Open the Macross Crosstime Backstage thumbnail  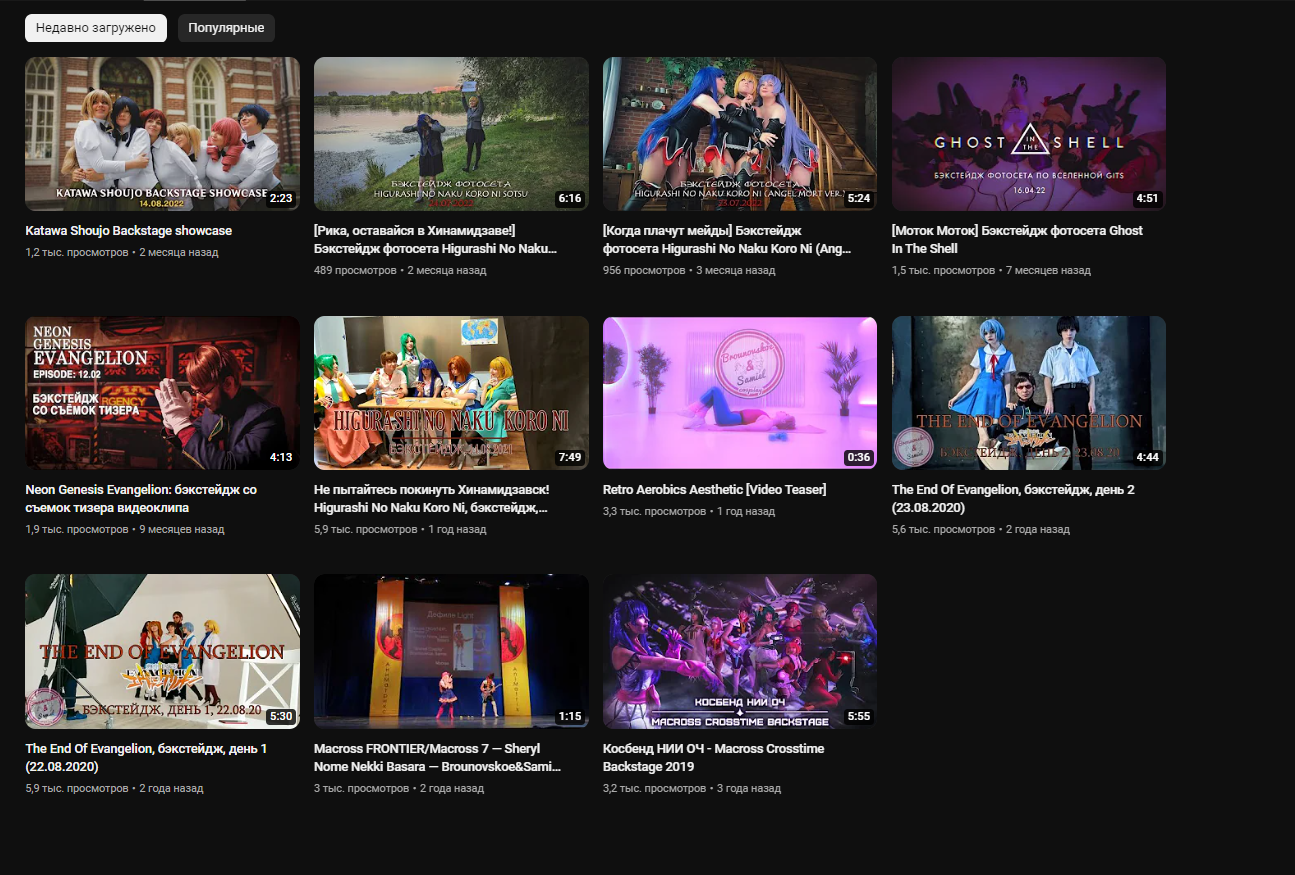pyautogui.click(x=740, y=651)
